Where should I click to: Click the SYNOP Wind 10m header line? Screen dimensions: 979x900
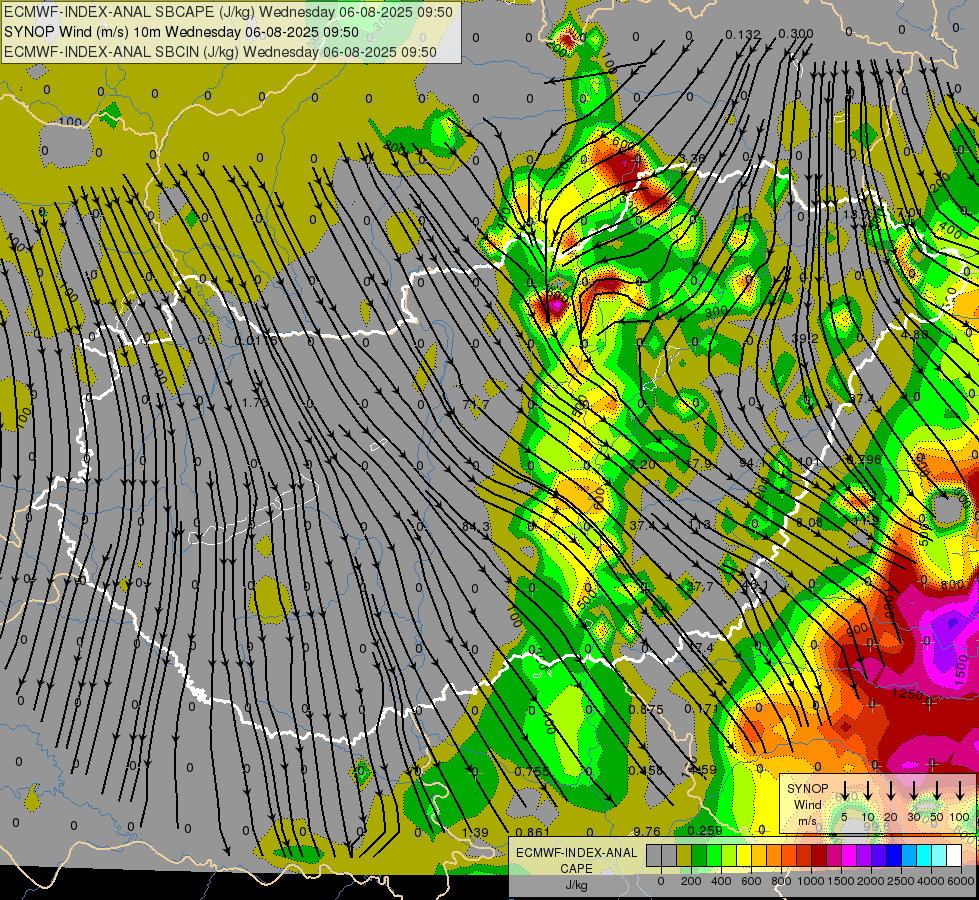[x=181, y=32]
